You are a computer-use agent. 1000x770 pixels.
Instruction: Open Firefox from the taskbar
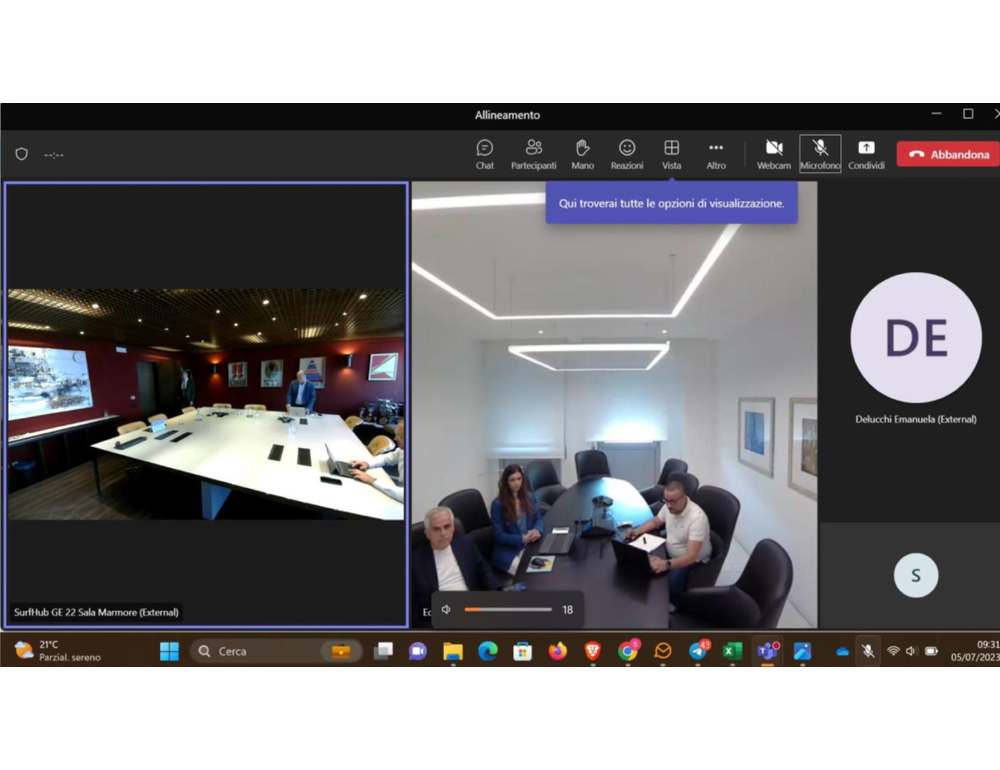[557, 651]
